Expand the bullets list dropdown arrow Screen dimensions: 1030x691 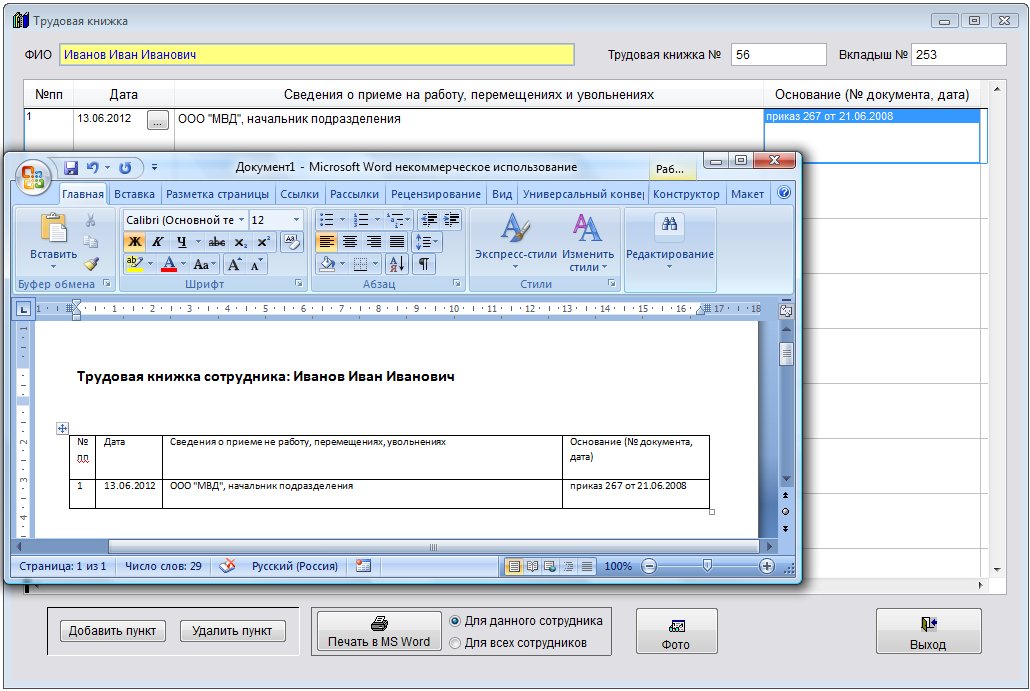[342, 219]
